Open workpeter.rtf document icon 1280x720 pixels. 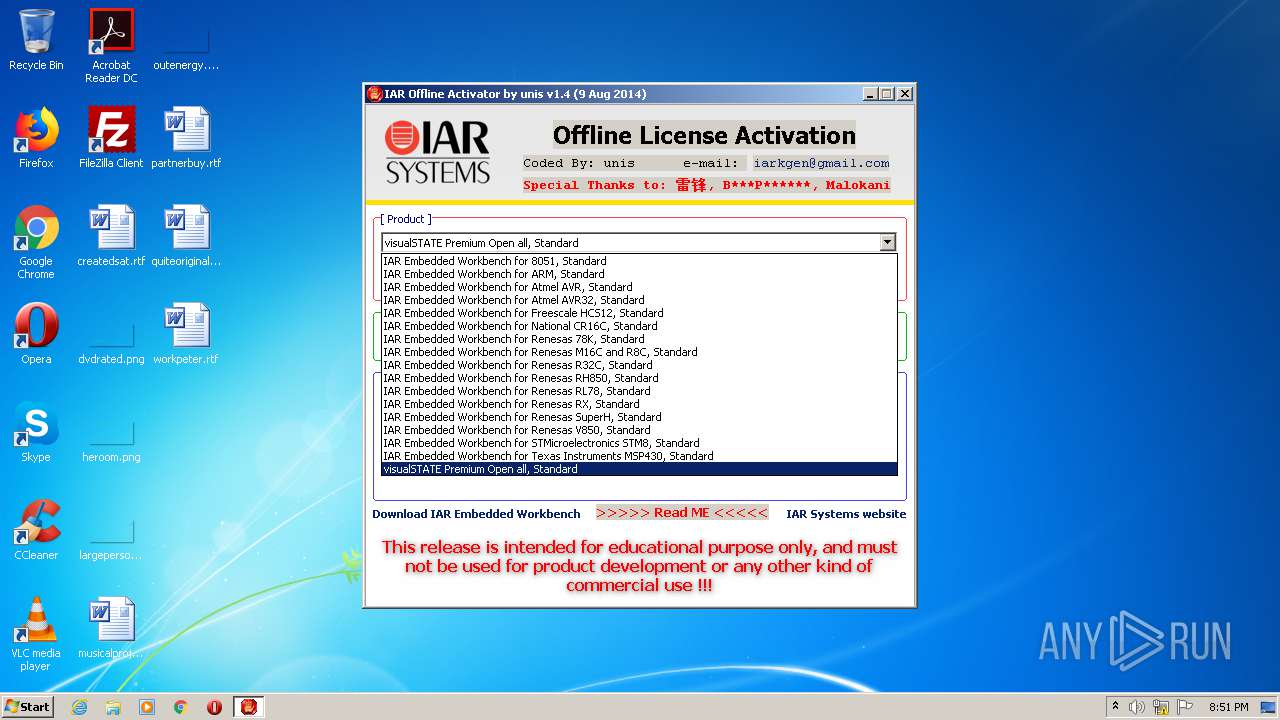[x=186, y=334]
